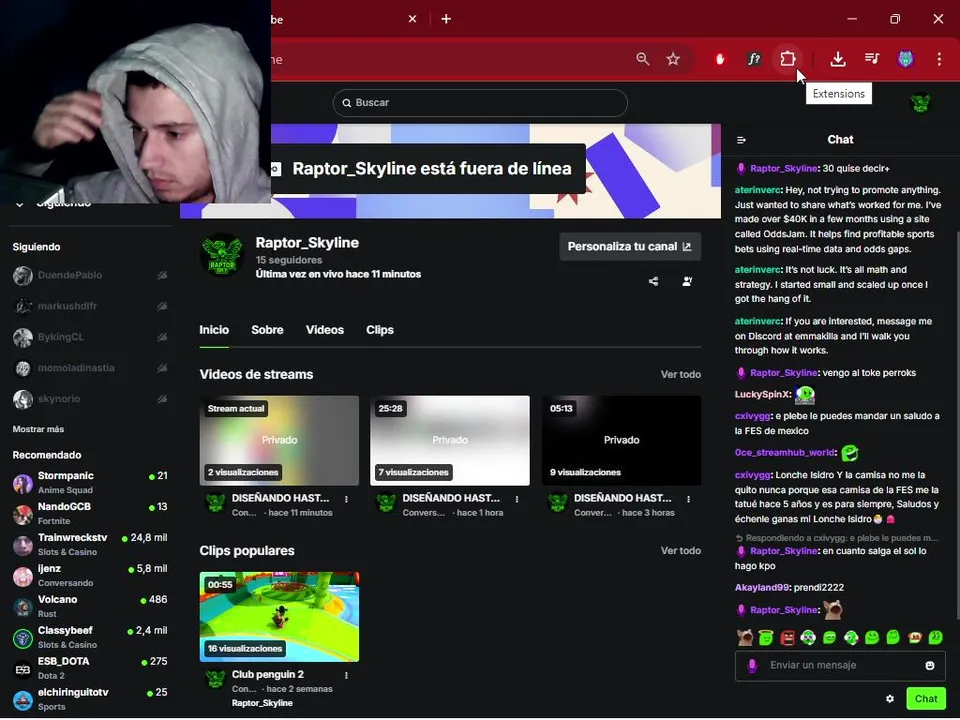Click the chat panel scrollbar

[x=956, y=426]
